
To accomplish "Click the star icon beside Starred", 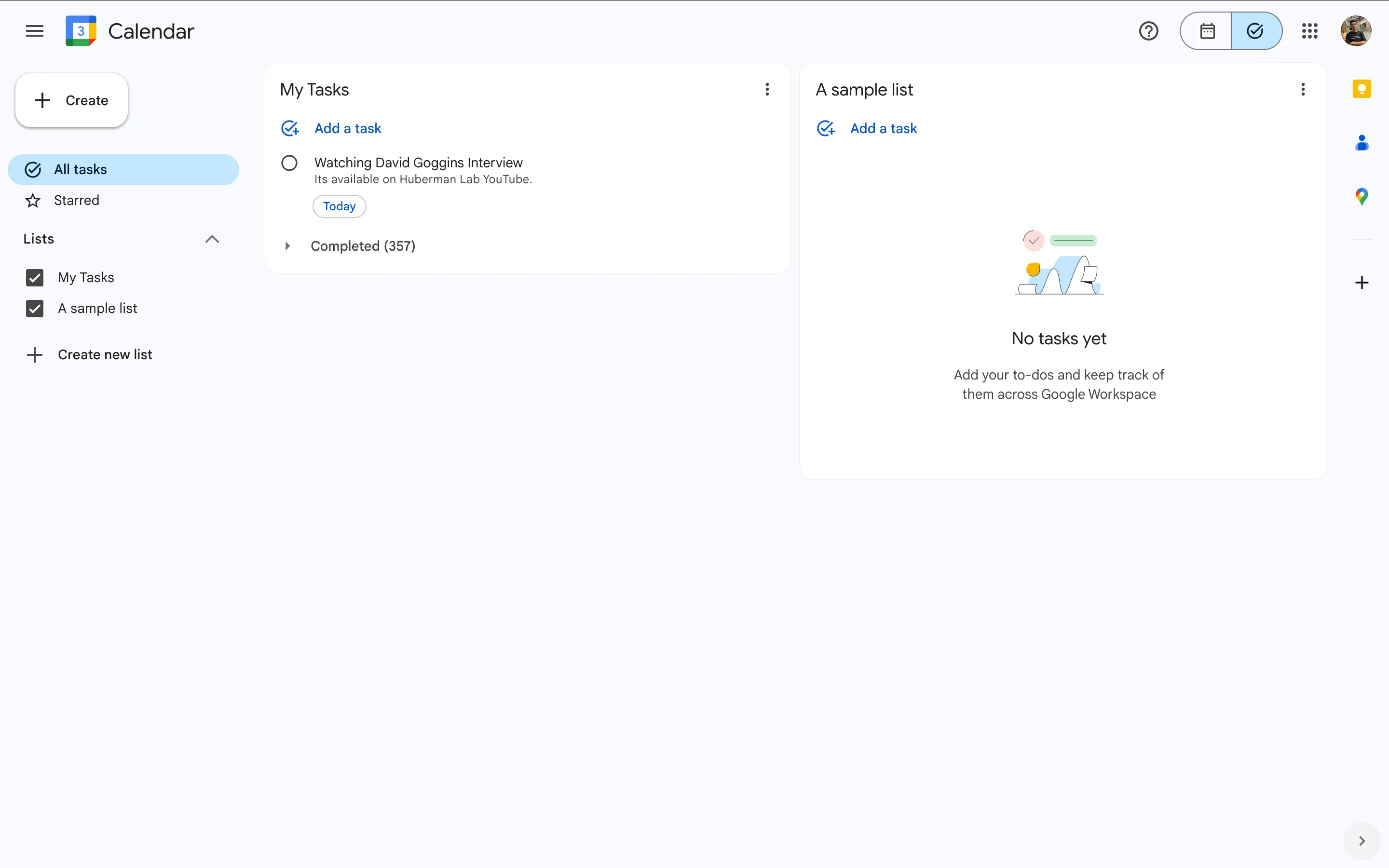I will point(33,200).
